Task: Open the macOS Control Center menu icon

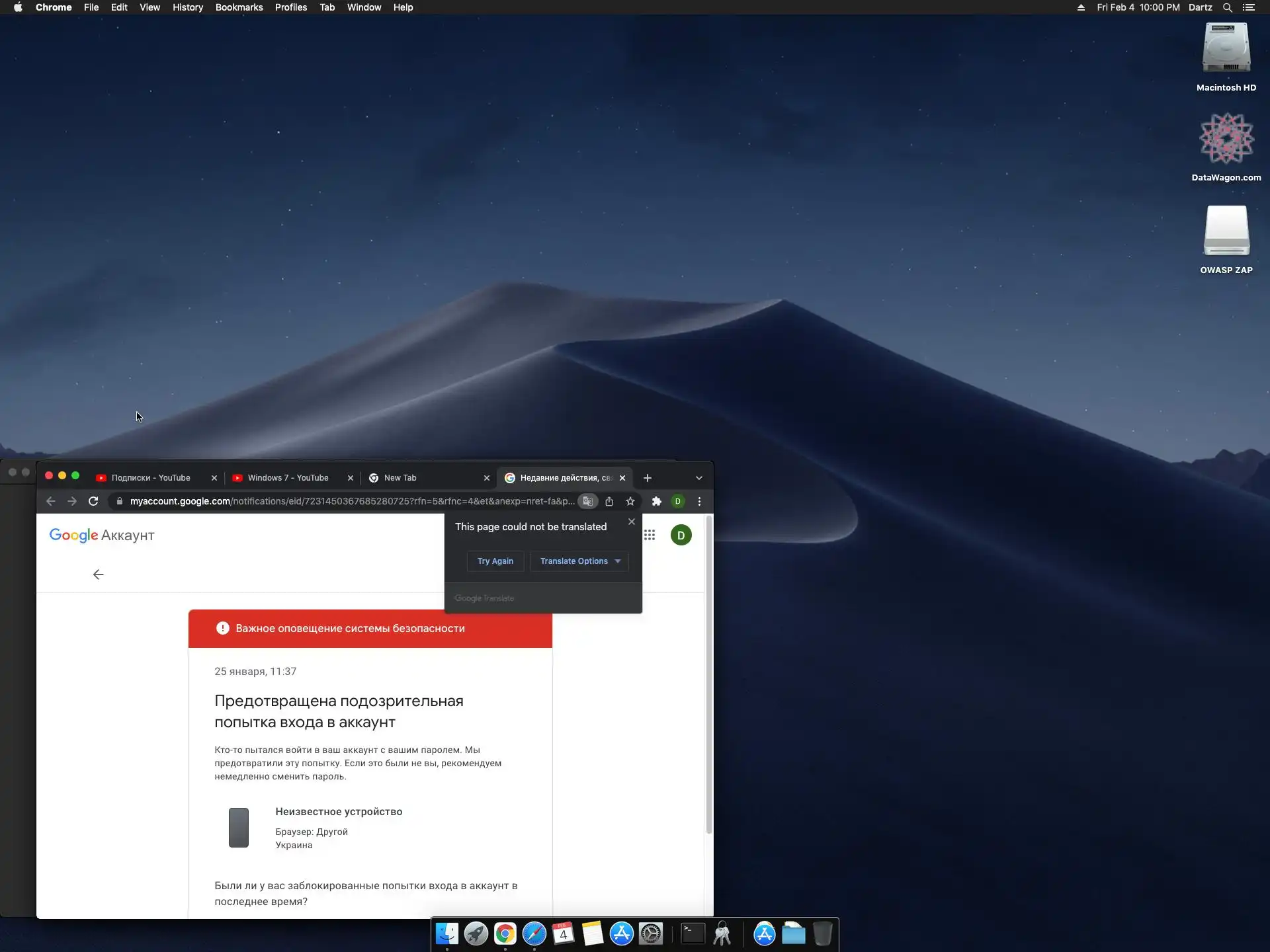Action: tap(1249, 7)
